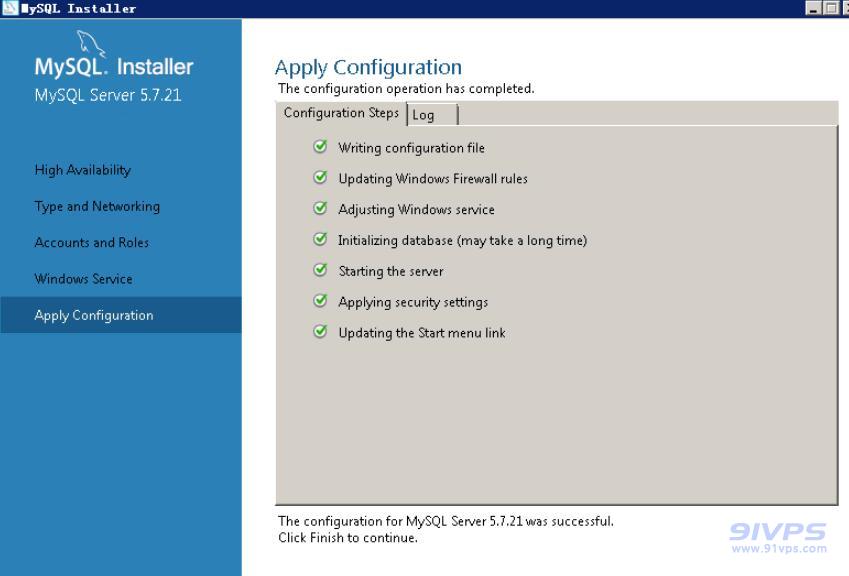
Task: Minimize the MySQL Installer window
Action: coord(813,8)
